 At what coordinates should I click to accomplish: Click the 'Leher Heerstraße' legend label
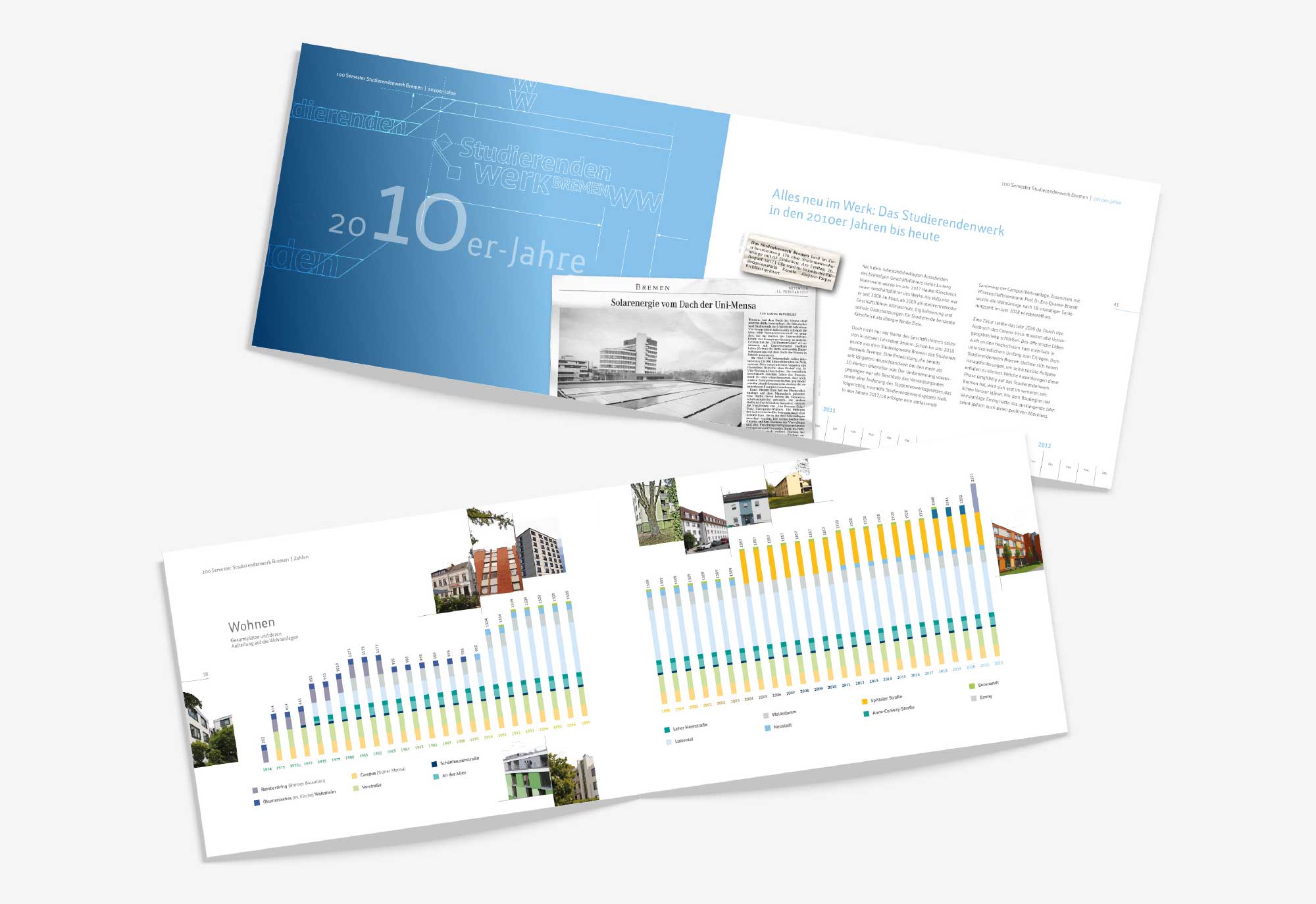pyautogui.click(x=690, y=727)
